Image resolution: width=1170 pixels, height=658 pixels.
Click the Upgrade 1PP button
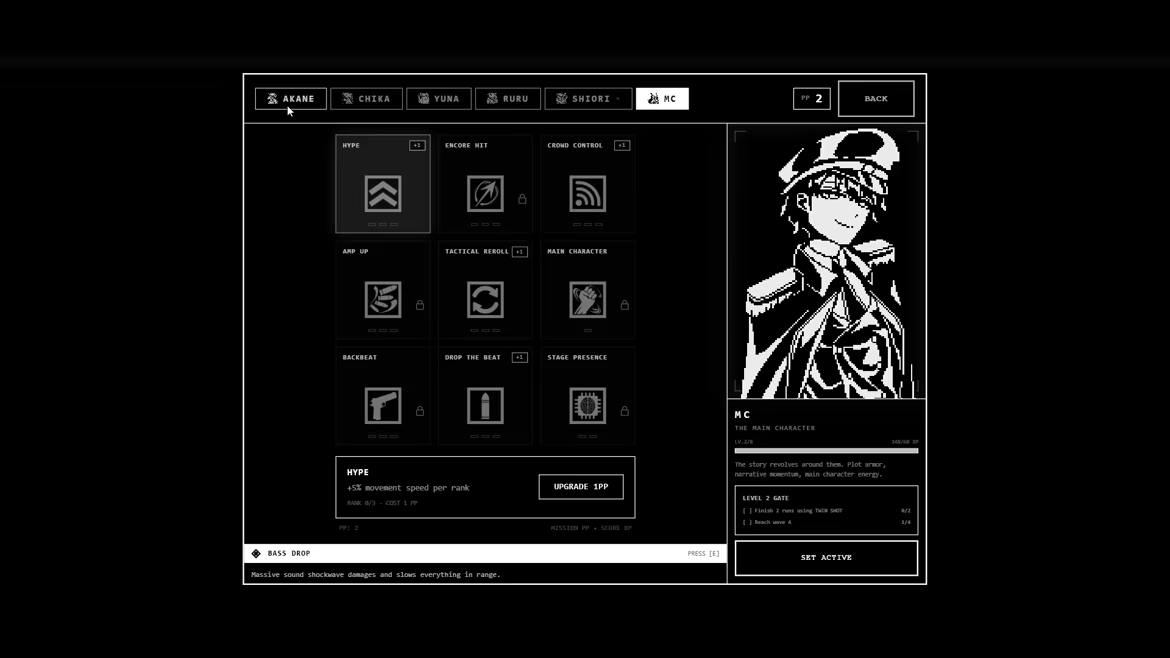coord(581,486)
